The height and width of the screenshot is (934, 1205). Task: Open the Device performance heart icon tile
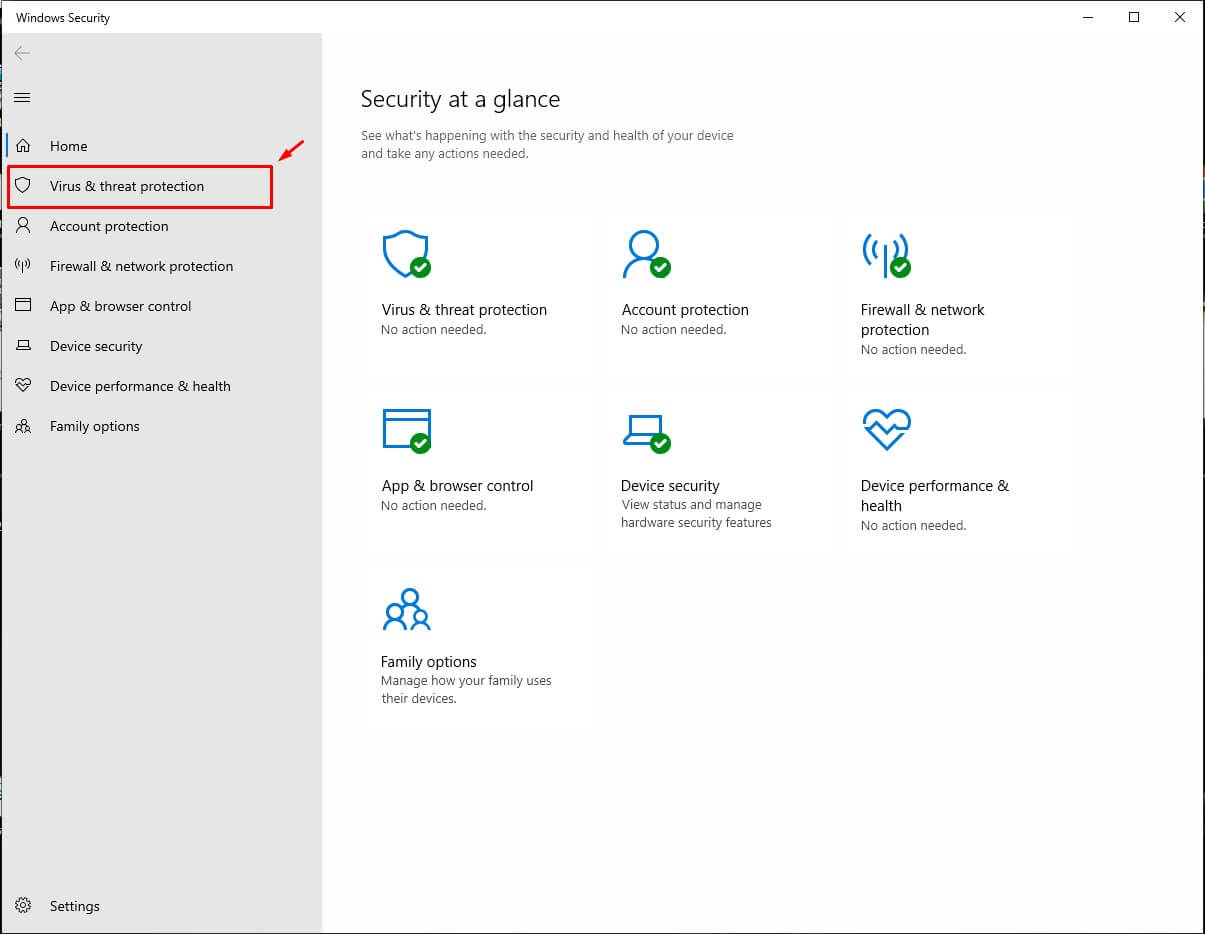coord(885,430)
